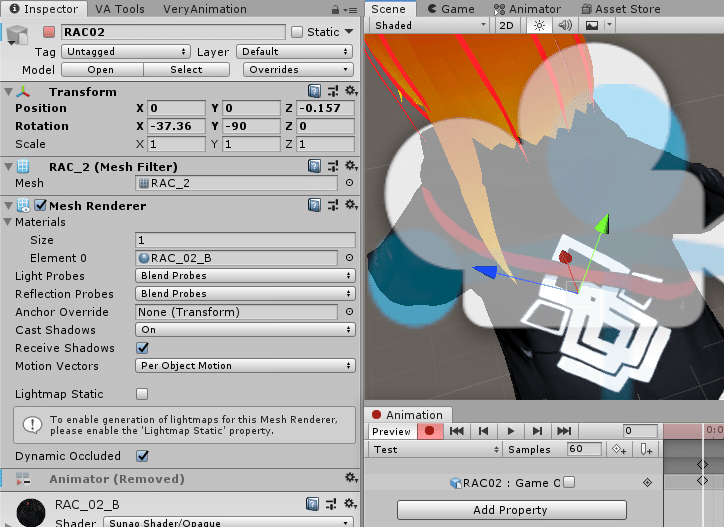Click Position Z value field
This screenshot has height=527, width=724.
click(x=326, y=108)
